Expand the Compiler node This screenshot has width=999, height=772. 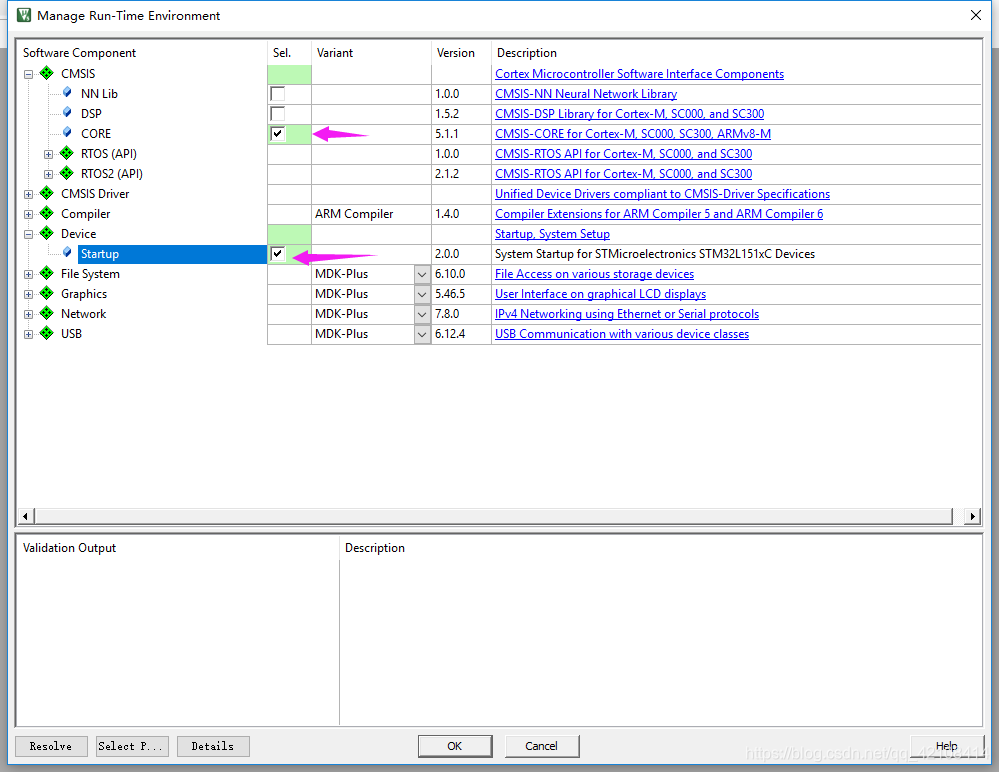click(x=29, y=214)
